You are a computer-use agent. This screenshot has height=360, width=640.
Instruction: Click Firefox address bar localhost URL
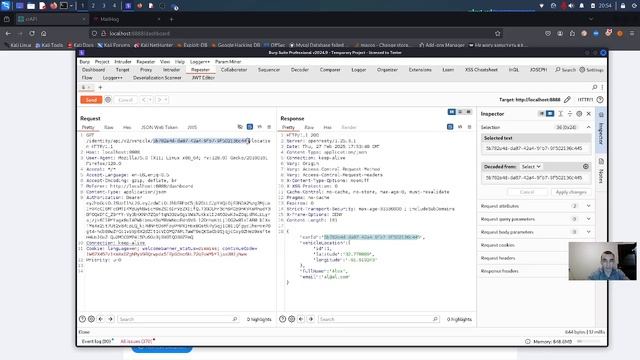tap(139, 33)
